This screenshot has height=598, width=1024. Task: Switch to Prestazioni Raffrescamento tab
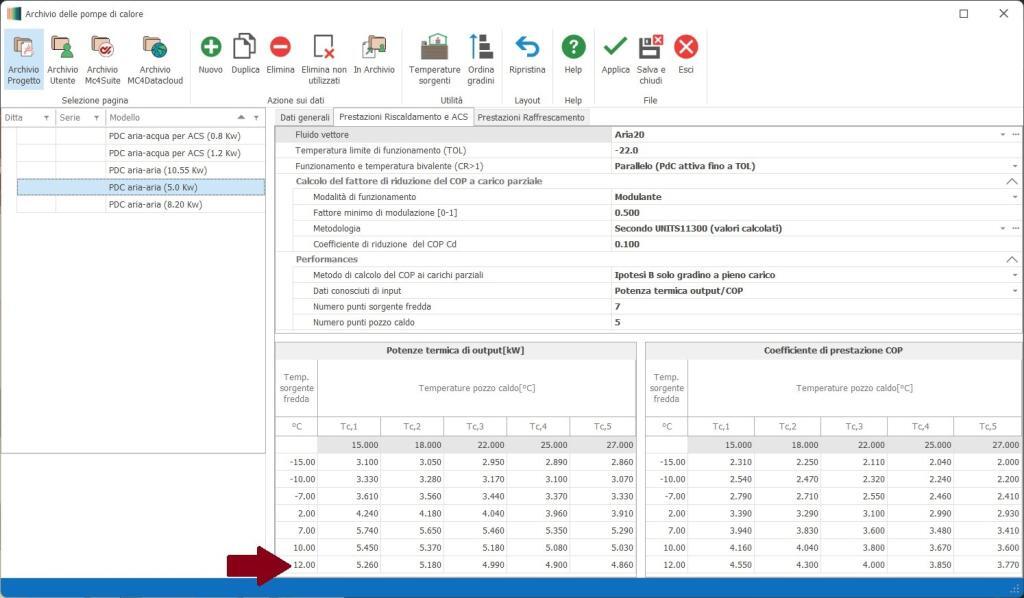(x=531, y=118)
